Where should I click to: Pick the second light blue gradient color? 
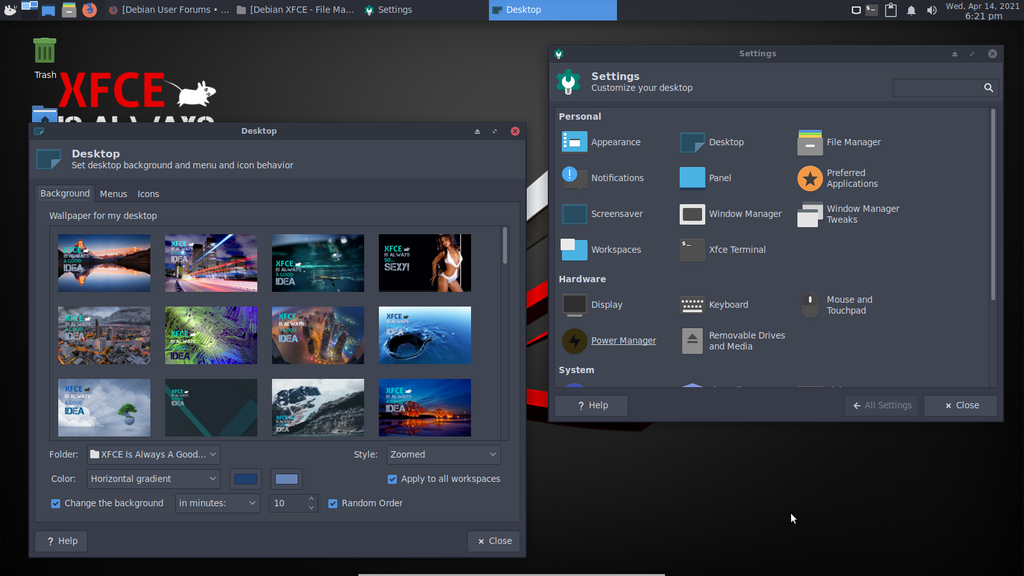coord(287,479)
